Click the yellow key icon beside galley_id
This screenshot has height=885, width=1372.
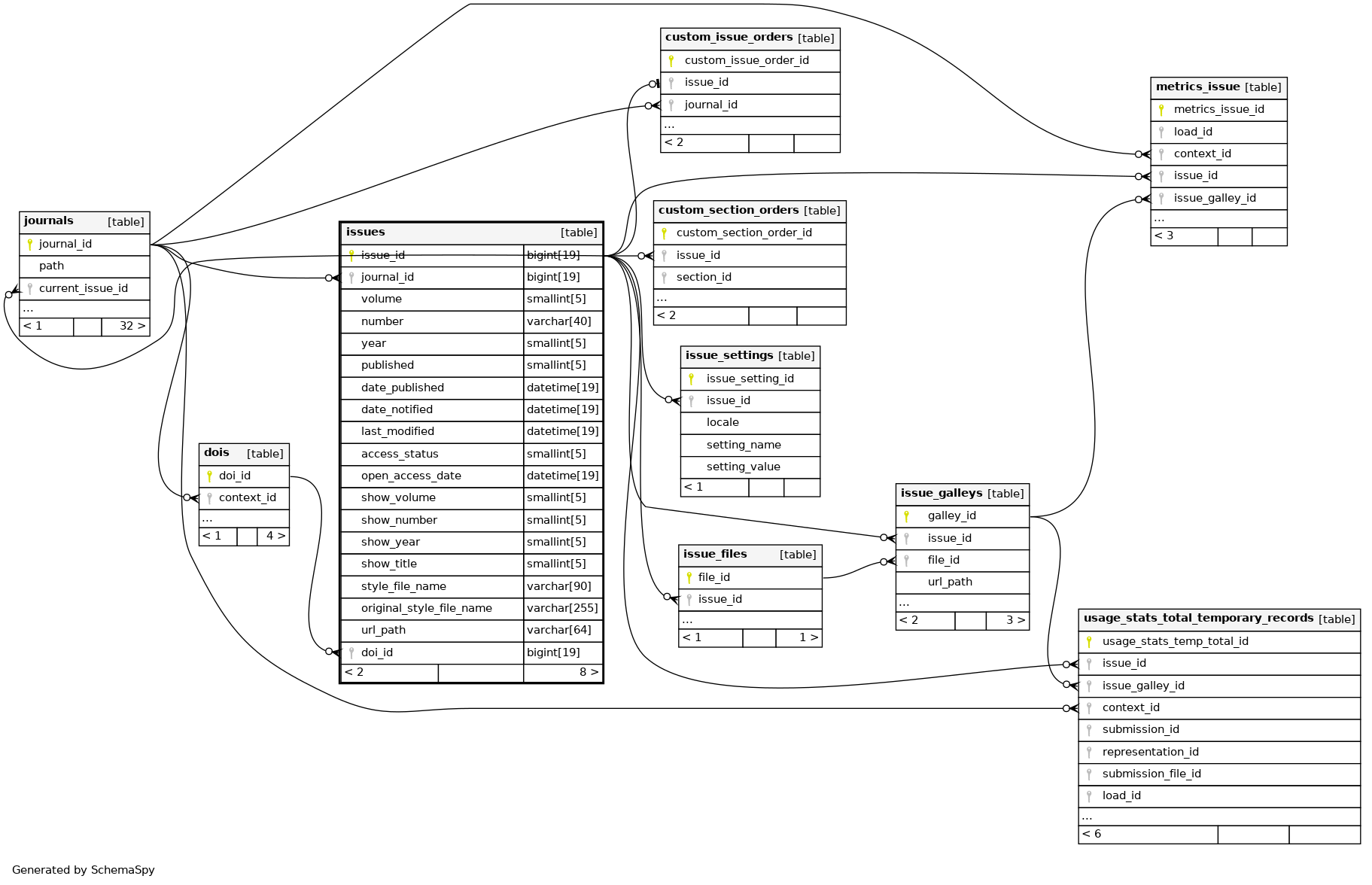click(x=907, y=516)
